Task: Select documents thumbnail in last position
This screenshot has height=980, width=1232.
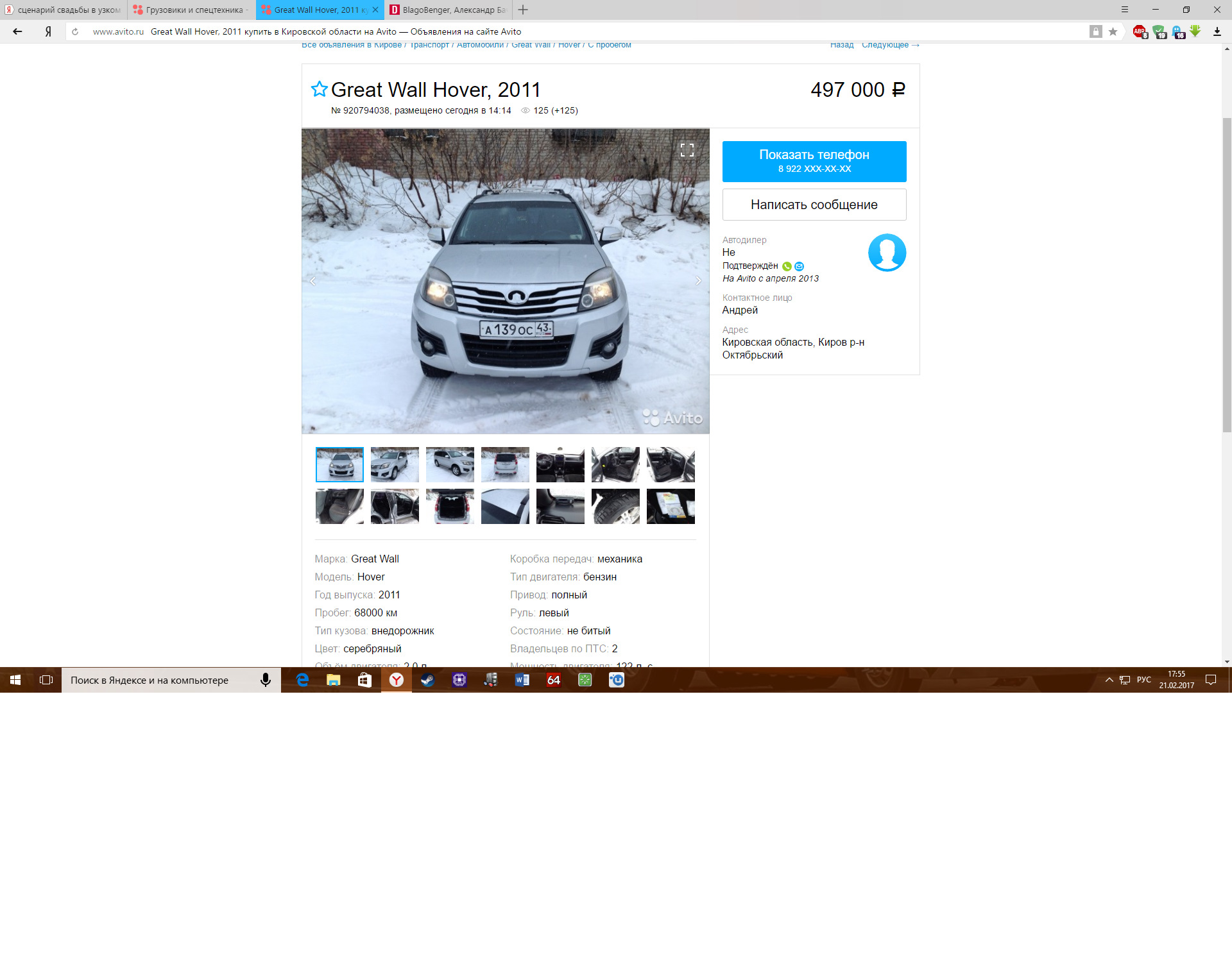Action: coord(671,506)
